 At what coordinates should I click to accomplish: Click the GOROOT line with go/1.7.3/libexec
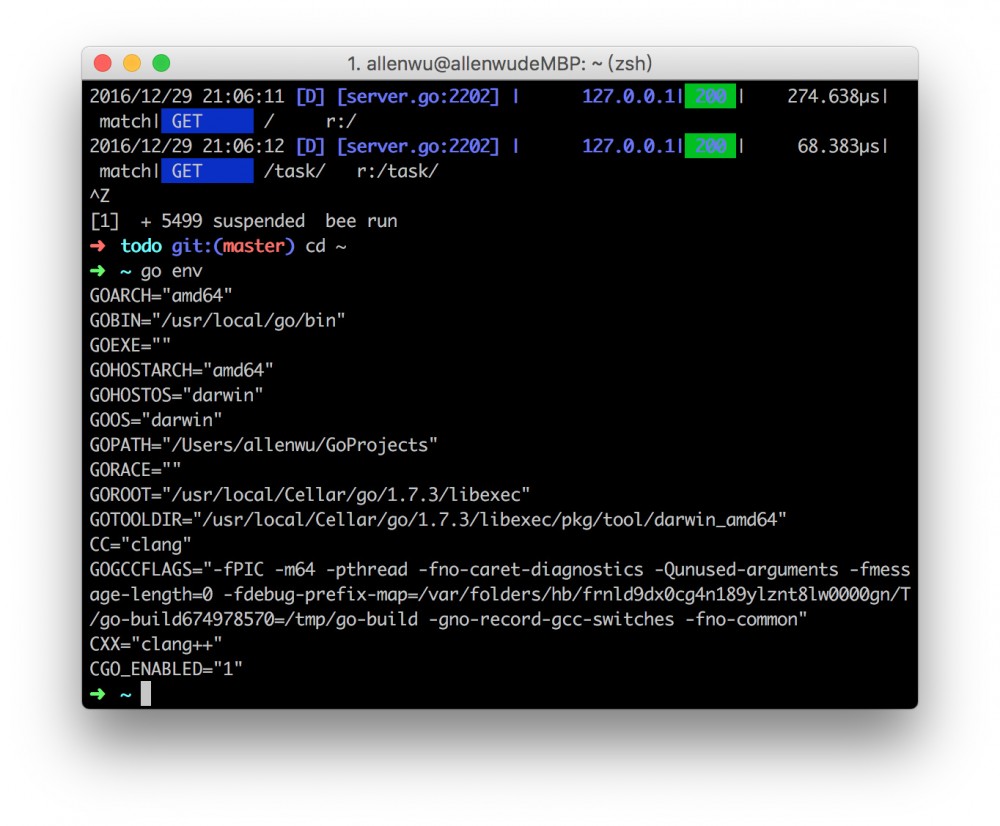[310, 494]
